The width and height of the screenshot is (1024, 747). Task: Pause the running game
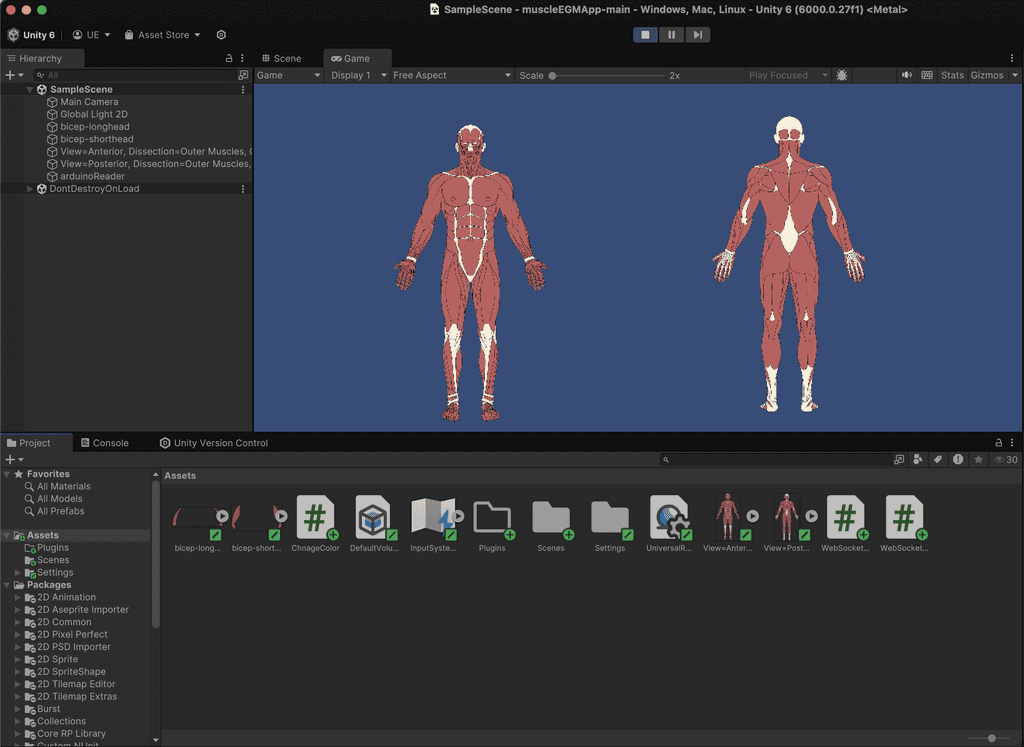point(671,35)
